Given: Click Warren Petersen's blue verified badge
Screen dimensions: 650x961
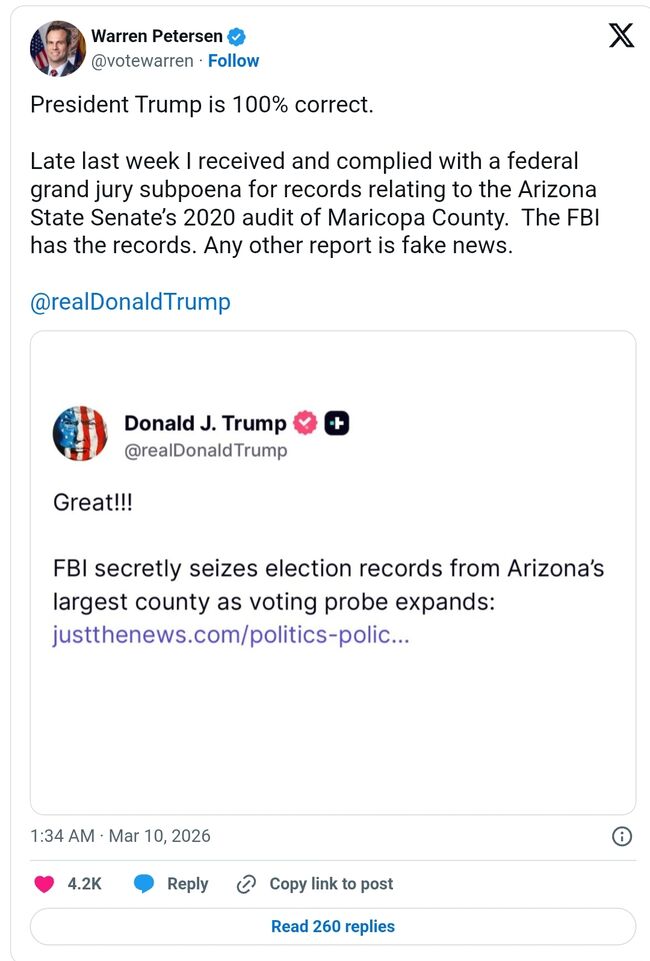Looking at the screenshot, I should point(237,37).
